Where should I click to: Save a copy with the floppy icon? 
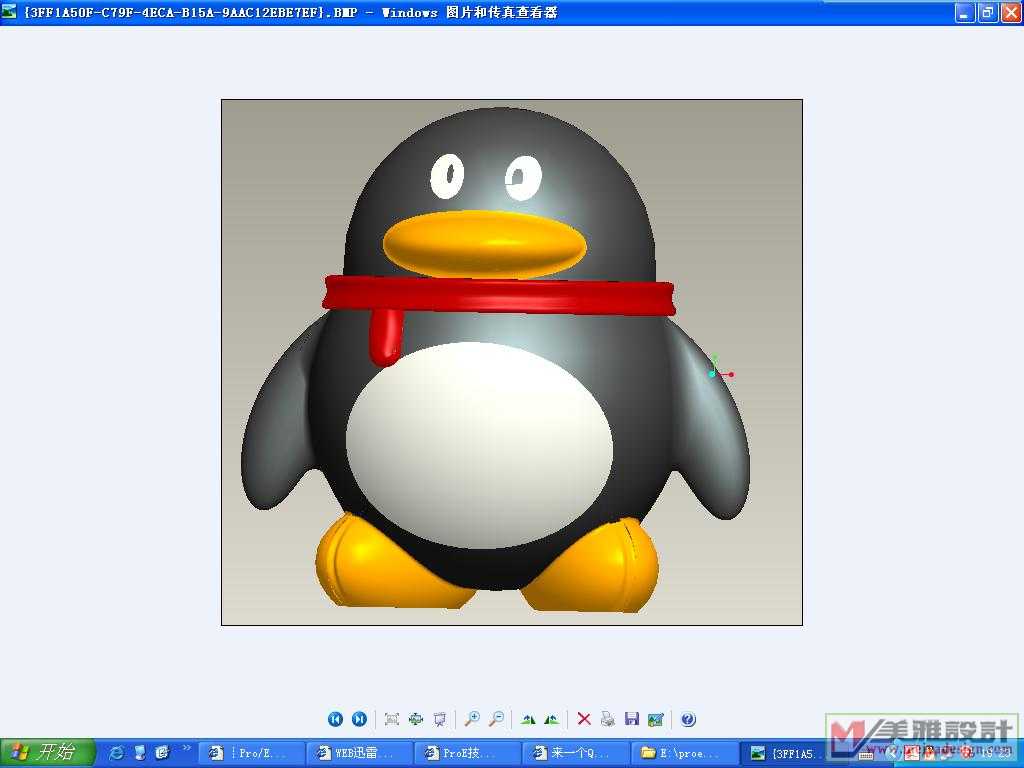(632, 719)
